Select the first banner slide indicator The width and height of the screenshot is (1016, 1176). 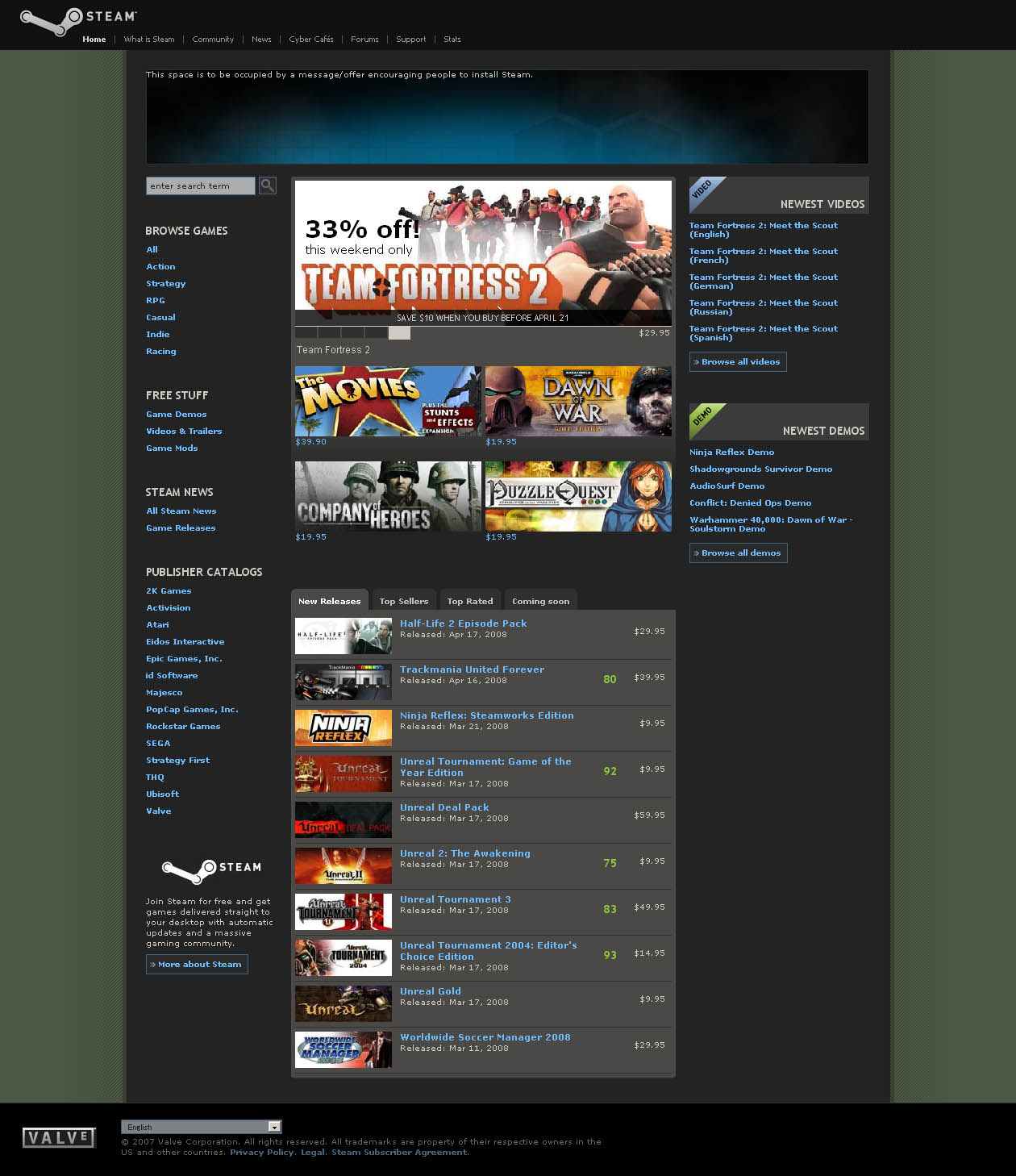[306, 333]
